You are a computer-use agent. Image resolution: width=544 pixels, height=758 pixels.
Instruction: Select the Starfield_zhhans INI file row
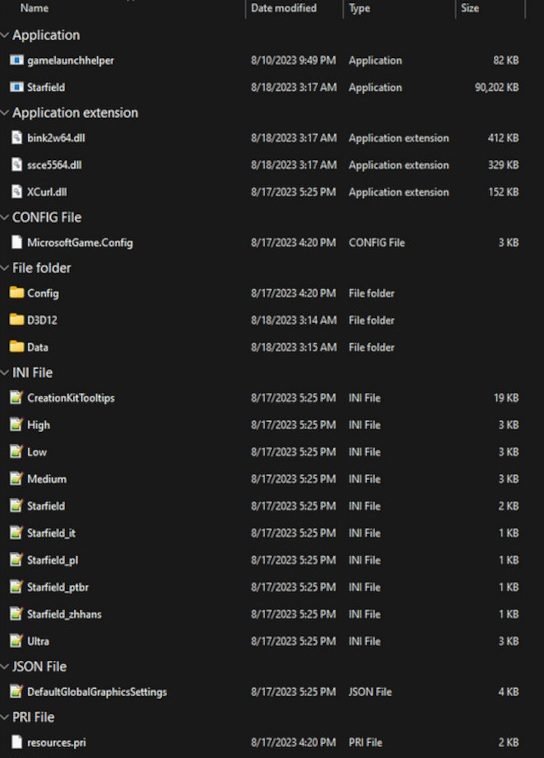[264, 614]
